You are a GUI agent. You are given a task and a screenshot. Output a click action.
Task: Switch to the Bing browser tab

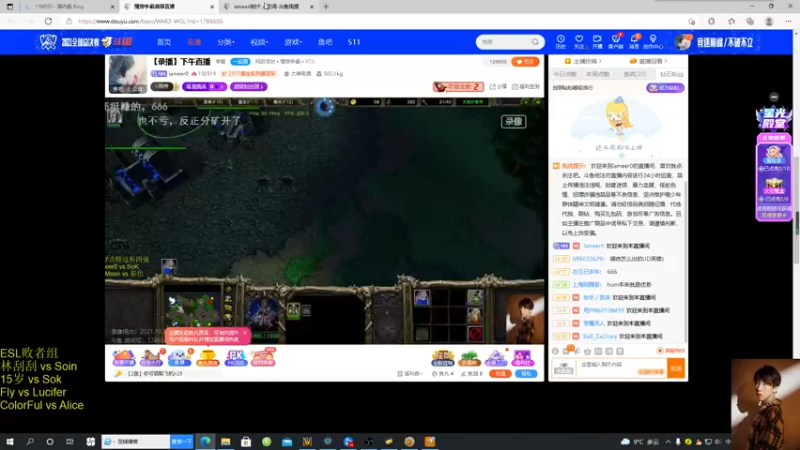[68, 7]
